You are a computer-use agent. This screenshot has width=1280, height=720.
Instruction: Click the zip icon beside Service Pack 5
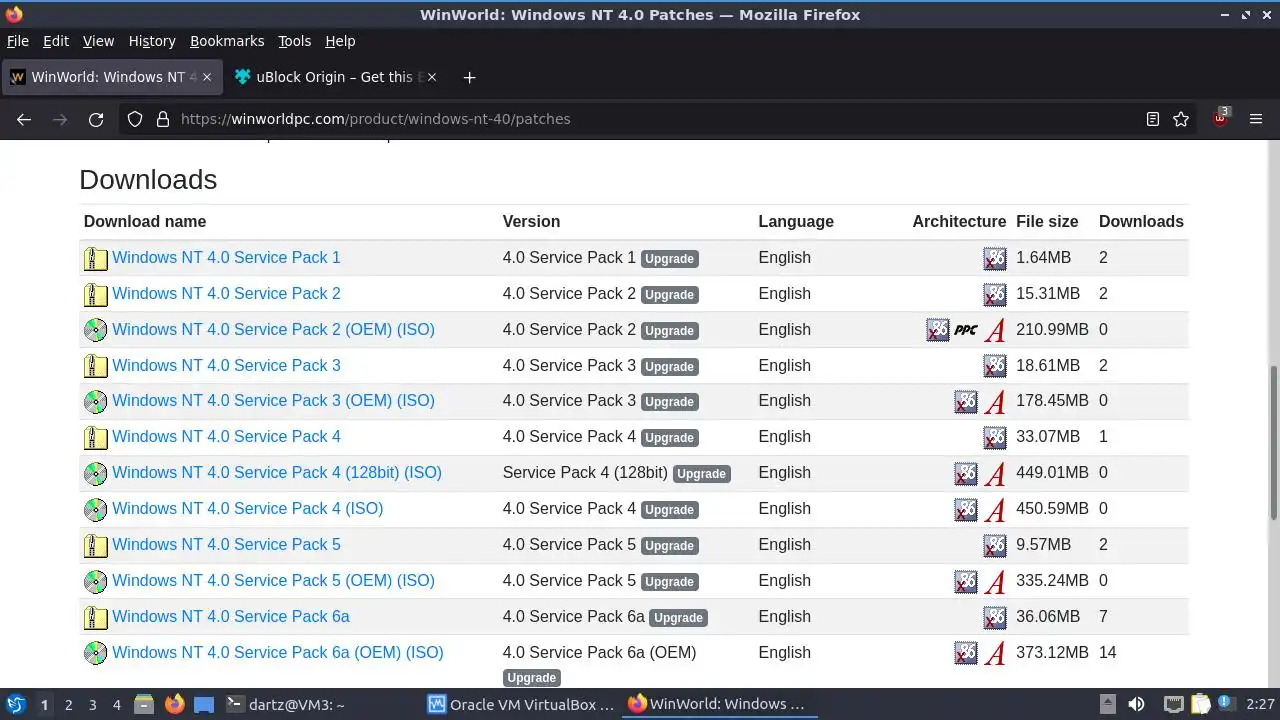point(95,546)
